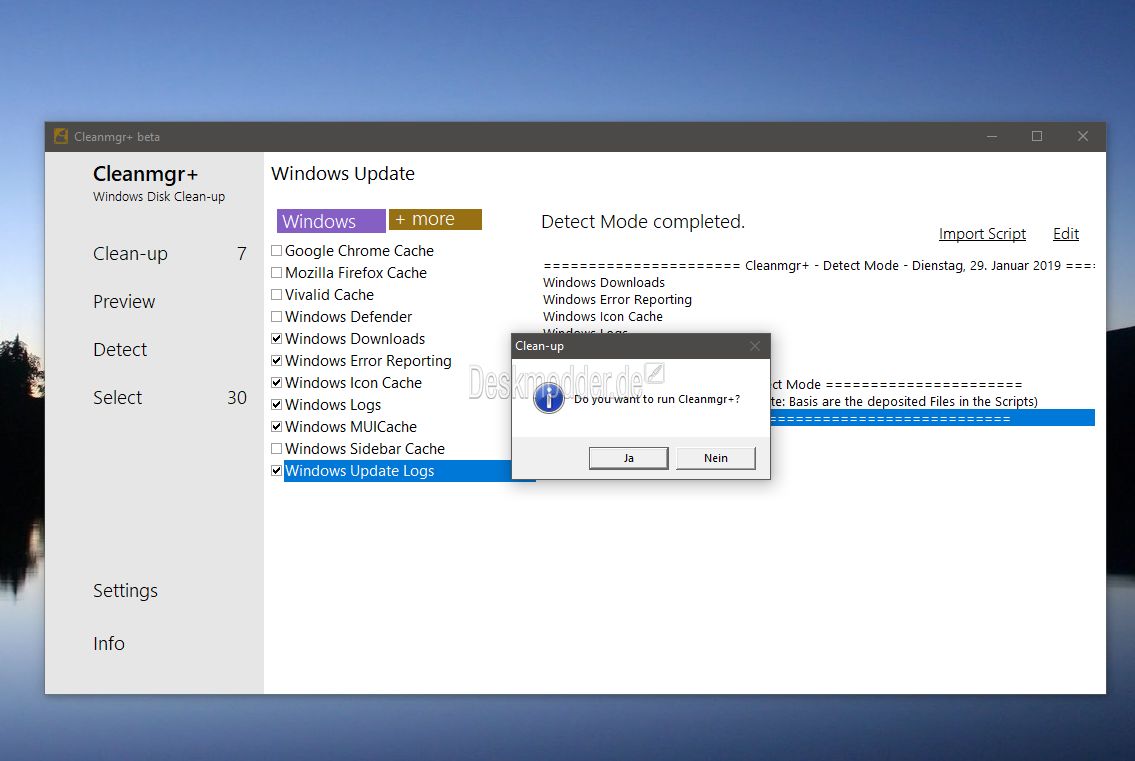This screenshot has height=761, width=1135.
Task: Click the Cleanmgr+ Detect Mode log header line
Action: click(819, 266)
